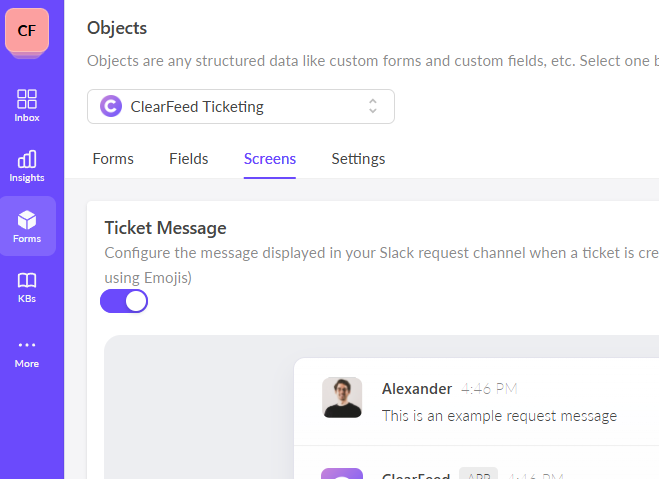
Task: Click the up-down chevron arrows in the object selector
Action: click(373, 106)
